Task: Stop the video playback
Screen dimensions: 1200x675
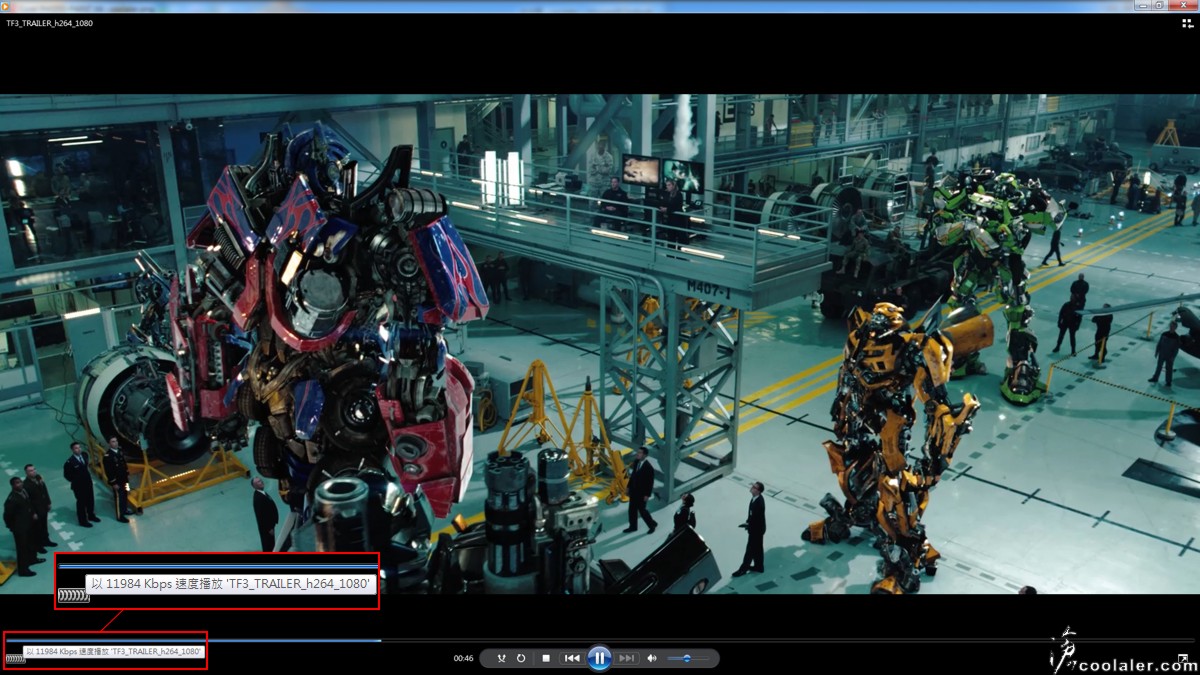Action: (x=546, y=658)
